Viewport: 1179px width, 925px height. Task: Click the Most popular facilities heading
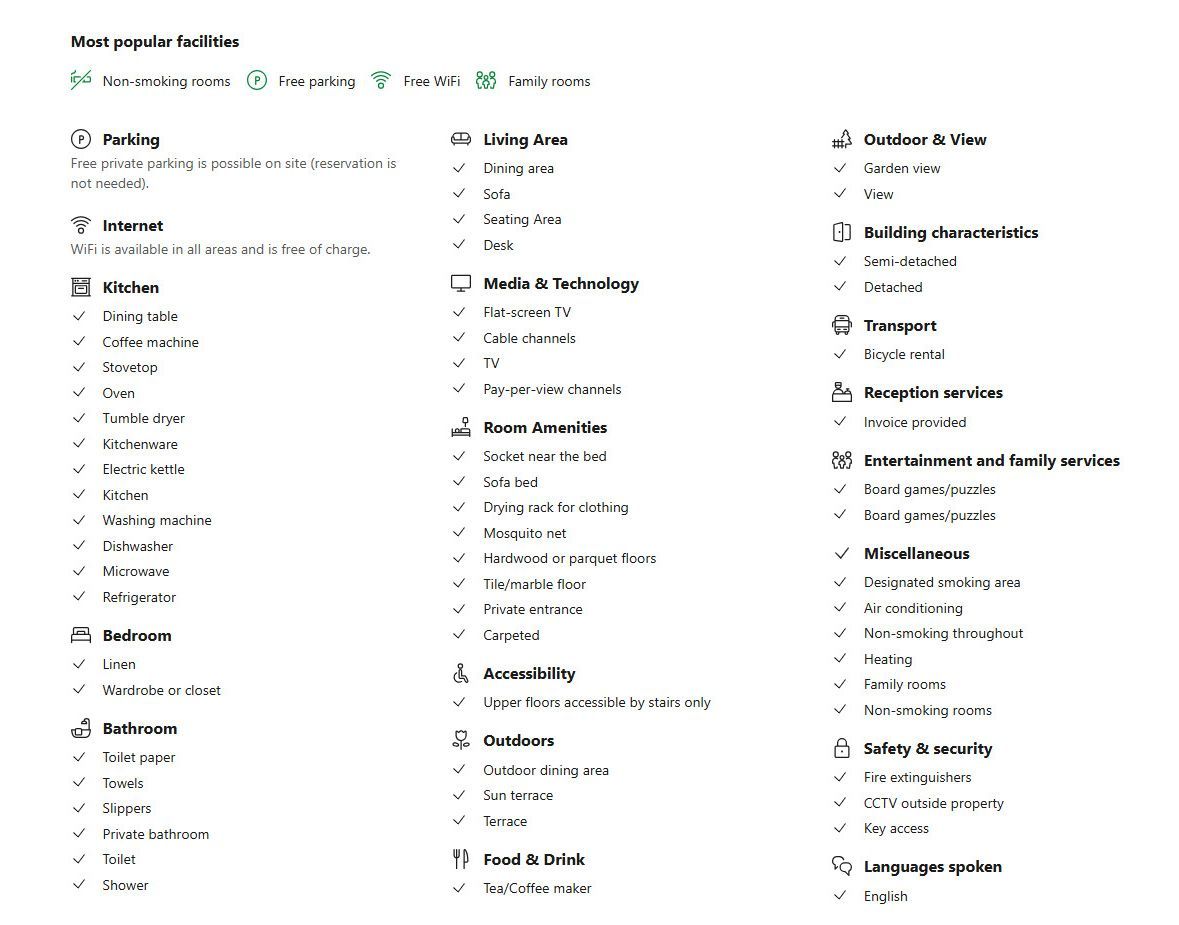(155, 41)
